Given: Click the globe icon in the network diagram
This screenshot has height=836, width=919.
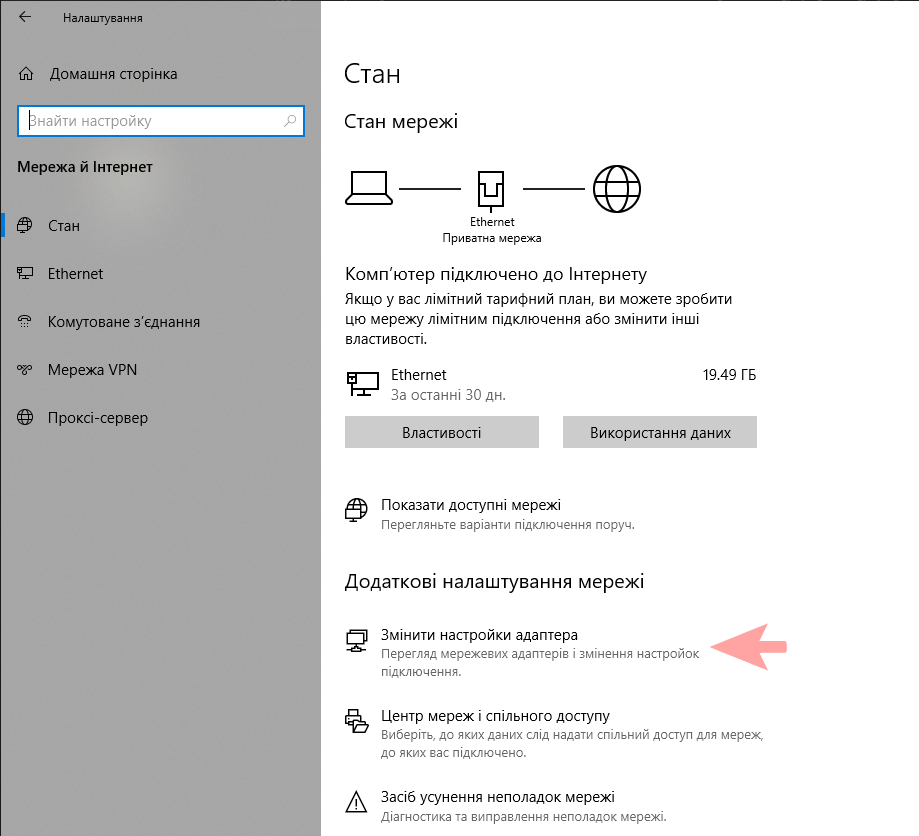Looking at the screenshot, I should pos(617,188).
